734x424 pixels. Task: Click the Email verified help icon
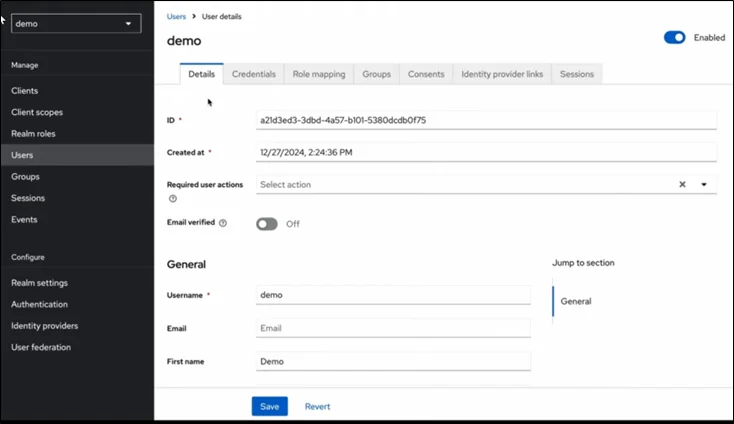(222, 223)
